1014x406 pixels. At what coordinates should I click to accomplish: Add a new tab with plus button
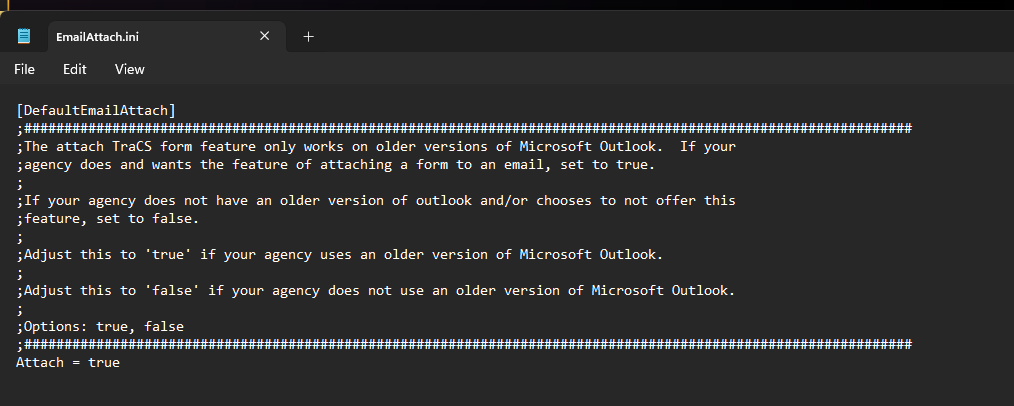click(x=308, y=36)
